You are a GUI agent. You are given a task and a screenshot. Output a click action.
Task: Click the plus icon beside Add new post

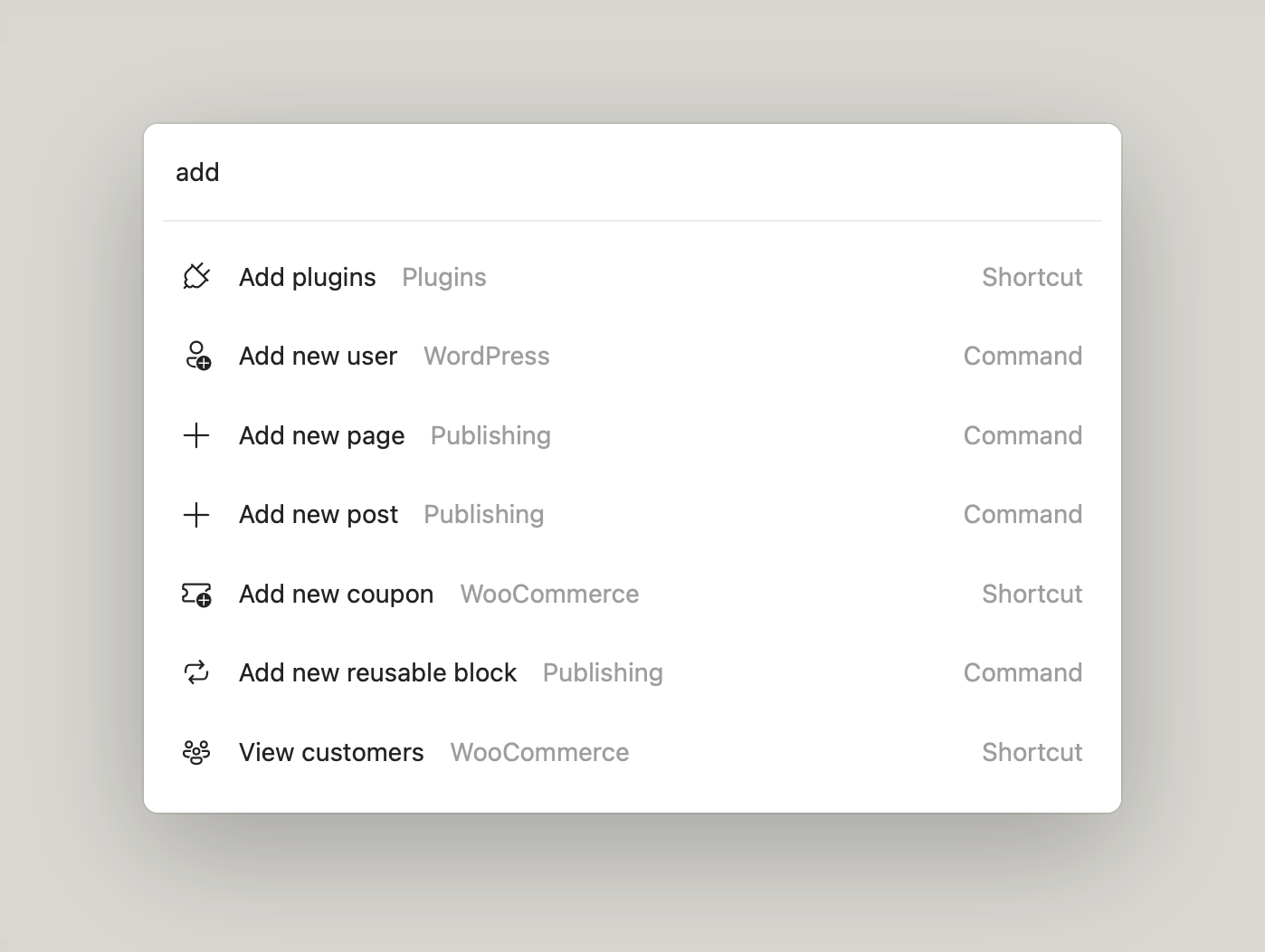196,515
